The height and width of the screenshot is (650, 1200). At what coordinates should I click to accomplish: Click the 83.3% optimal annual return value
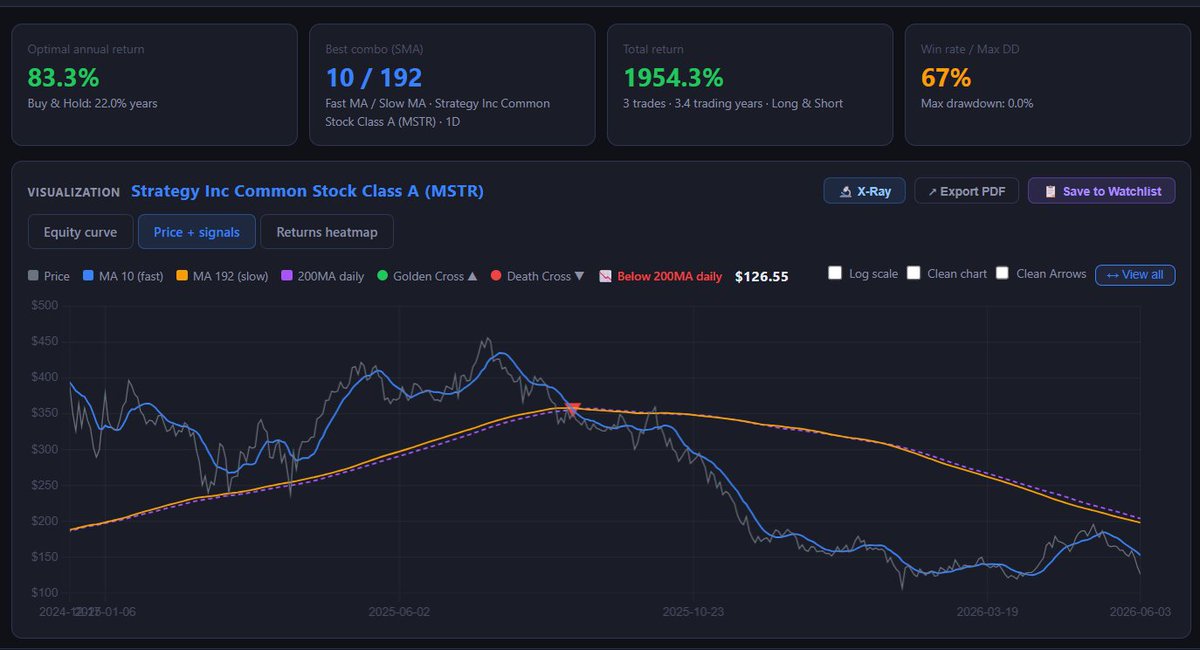tap(63, 77)
